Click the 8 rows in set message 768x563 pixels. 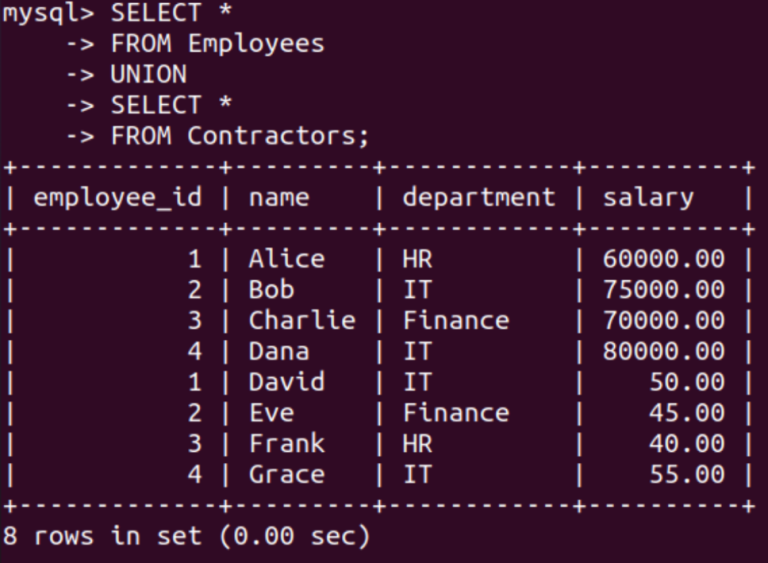click(186, 536)
